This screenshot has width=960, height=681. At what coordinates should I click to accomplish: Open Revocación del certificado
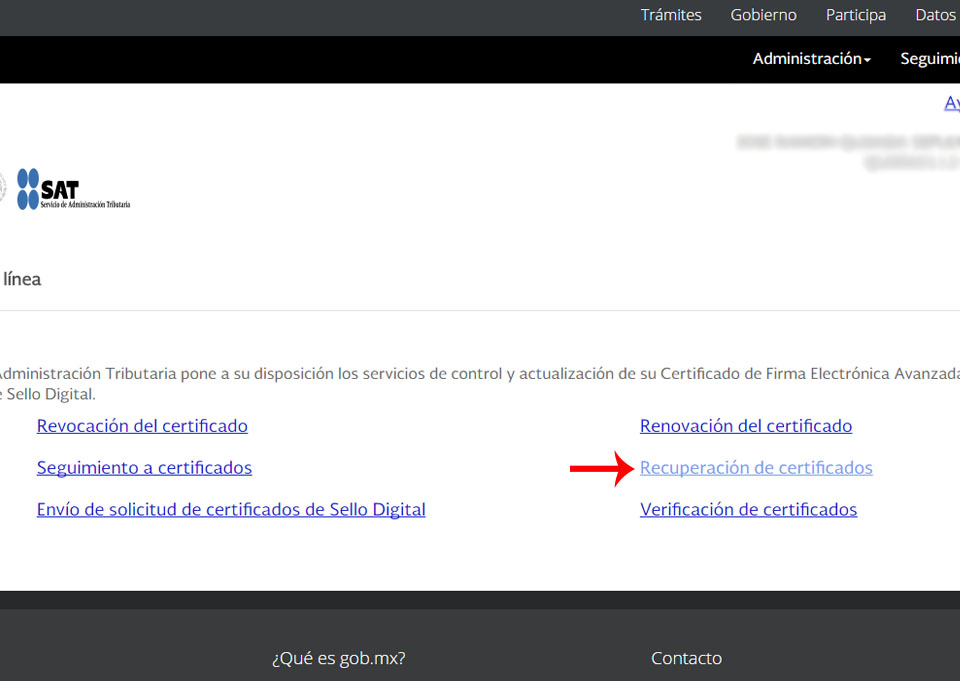(x=142, y=425)
